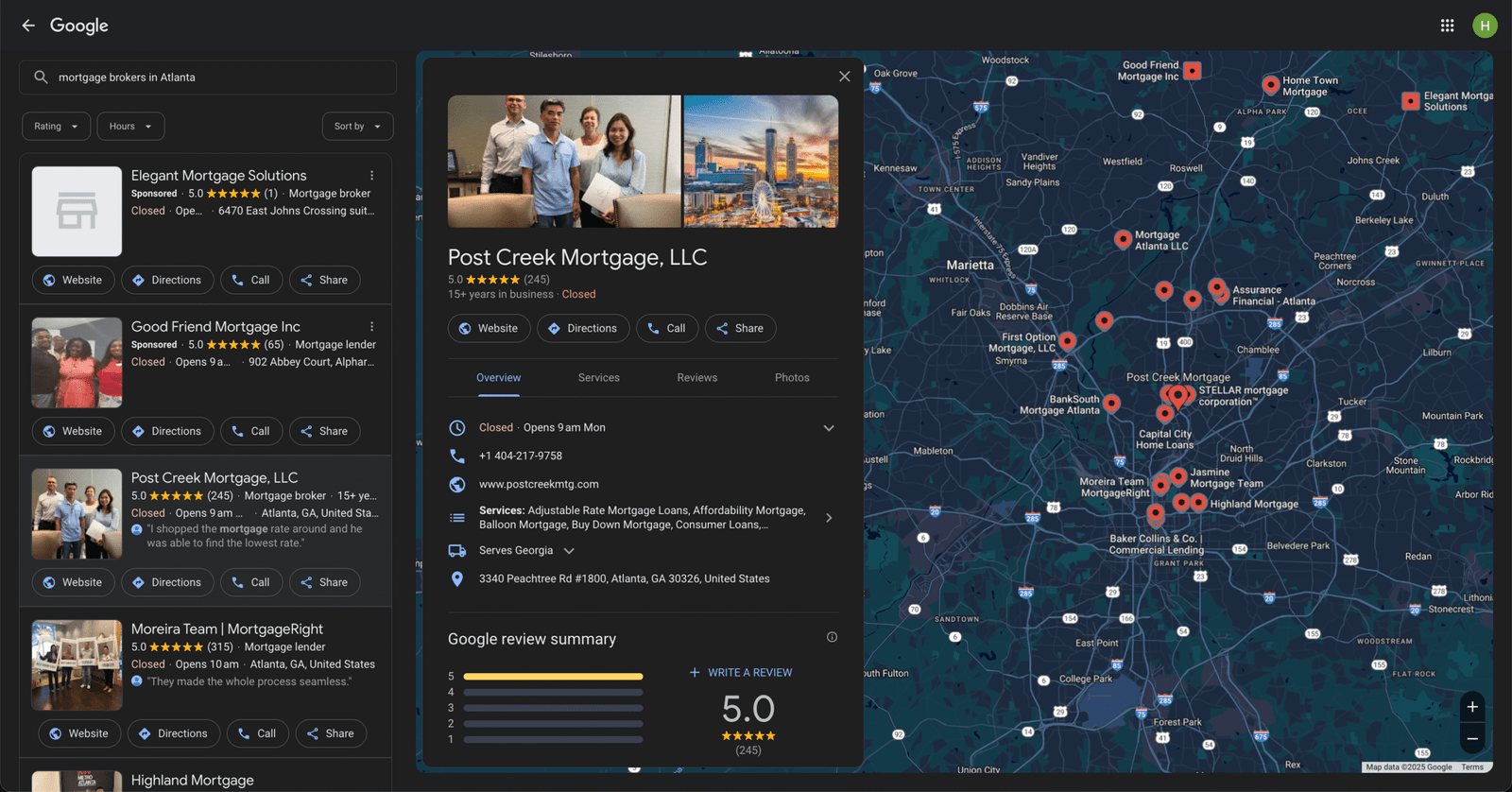Click Directions button in Post Creek details panel
The image size is (1512, 792).
tap(583, 328)
